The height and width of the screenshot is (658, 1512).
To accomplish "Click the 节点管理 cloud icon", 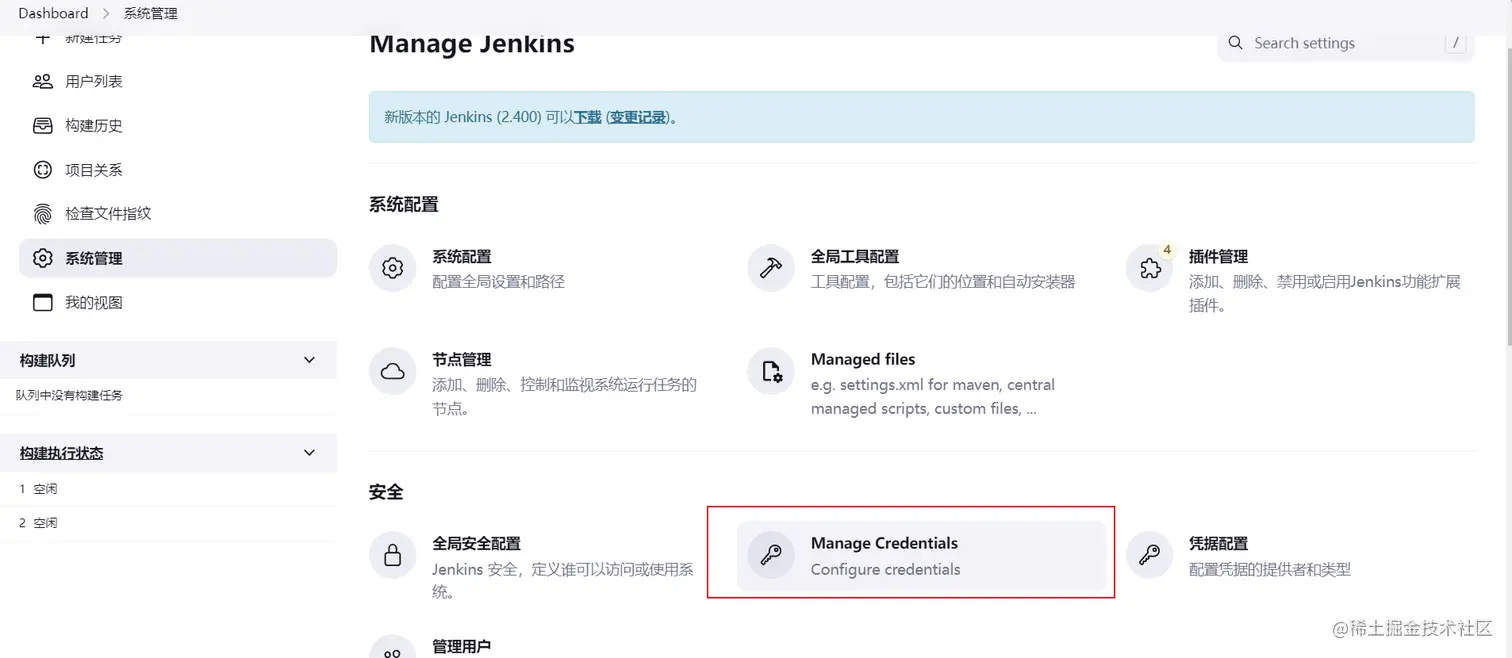I will click(x=393, y=371).
